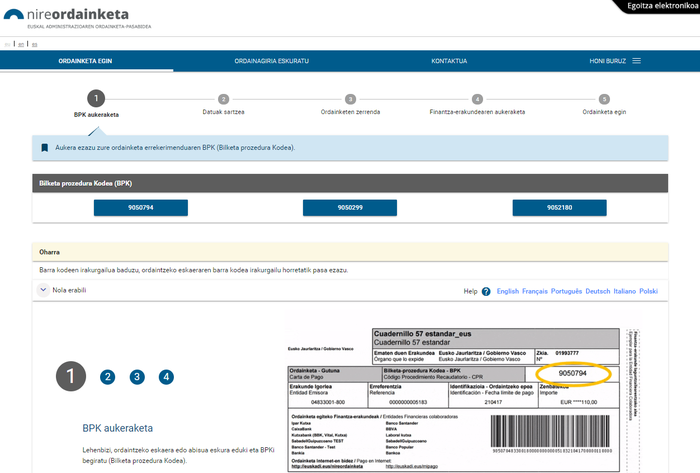700x473 pixels.
Task: Click the bookmark icon in the blue notice
Action: (x=44, y=147)
